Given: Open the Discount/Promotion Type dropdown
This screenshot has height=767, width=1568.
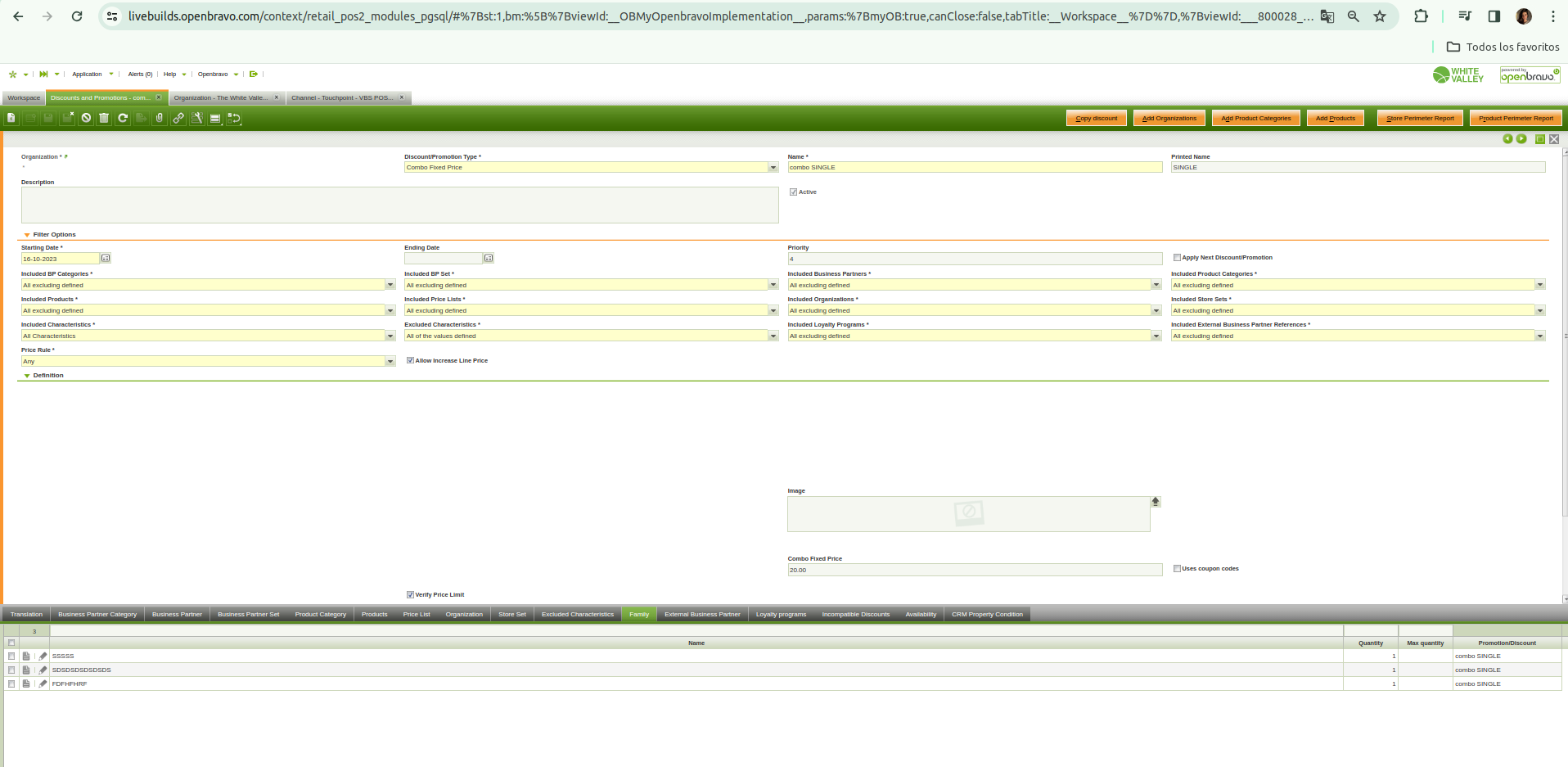Looking at the screenshot, I should point(773,168).
